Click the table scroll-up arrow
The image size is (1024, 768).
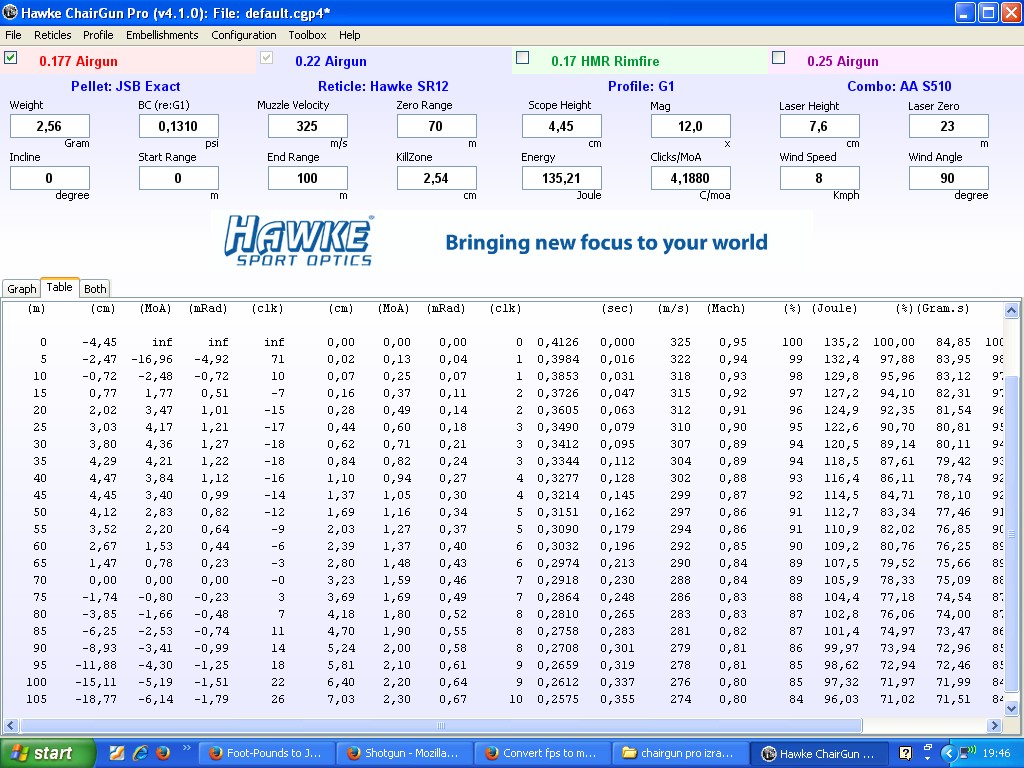pos(1011,310)
